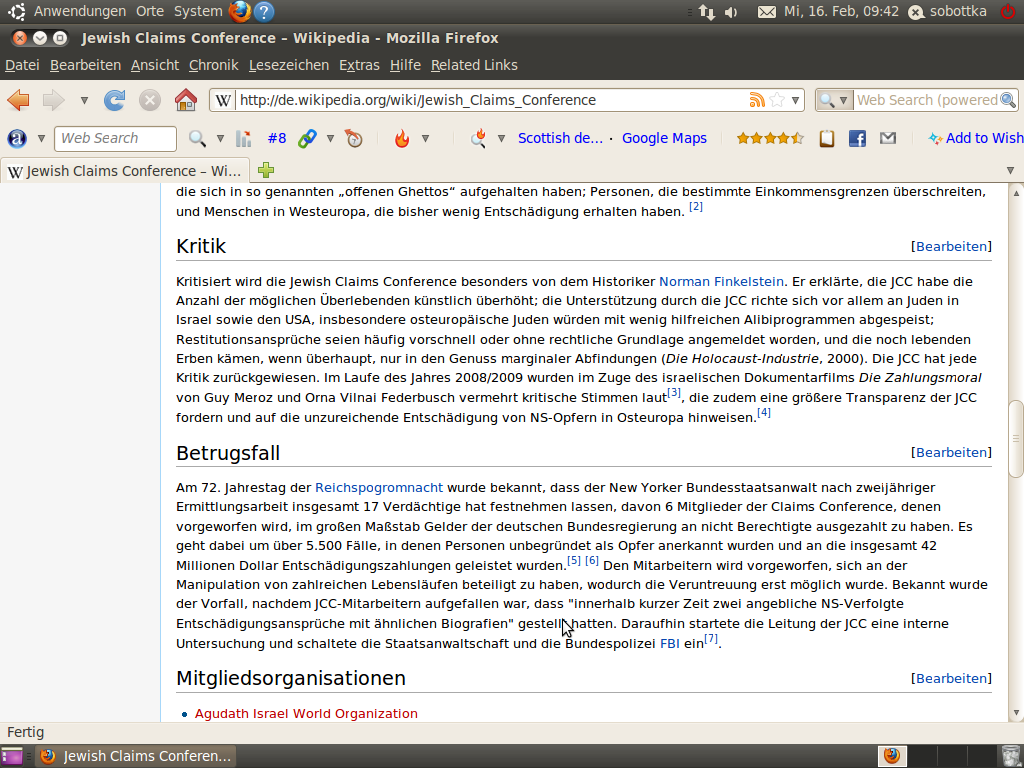Open the site traffic bar-chart icon

coord(244,138)
